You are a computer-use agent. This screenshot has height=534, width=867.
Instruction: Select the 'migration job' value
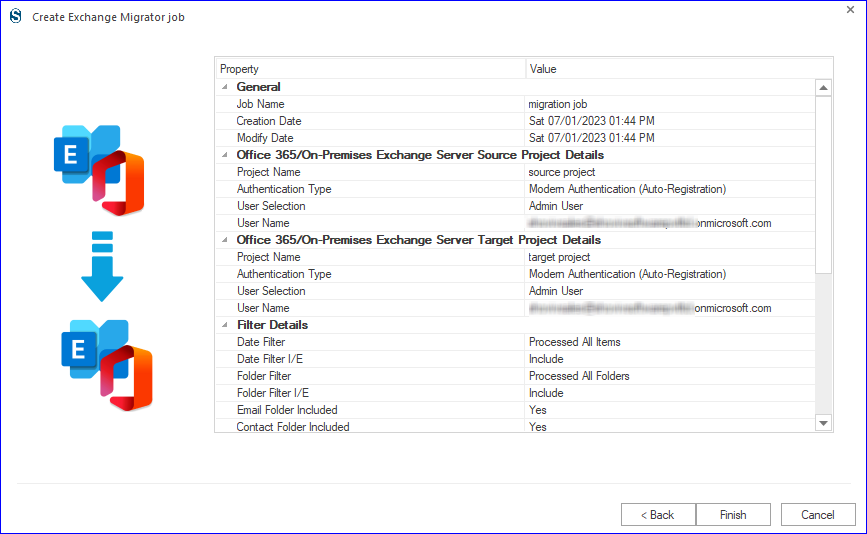(557, 104)
